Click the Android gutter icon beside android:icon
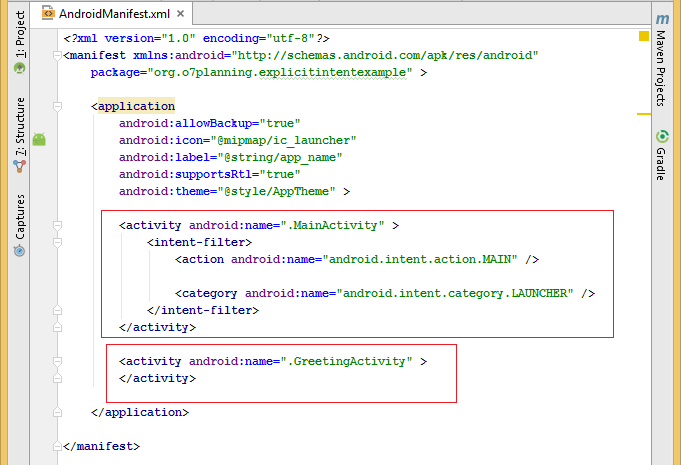The image size is (681, 465). pyautogui.click(x=39, y=139)
